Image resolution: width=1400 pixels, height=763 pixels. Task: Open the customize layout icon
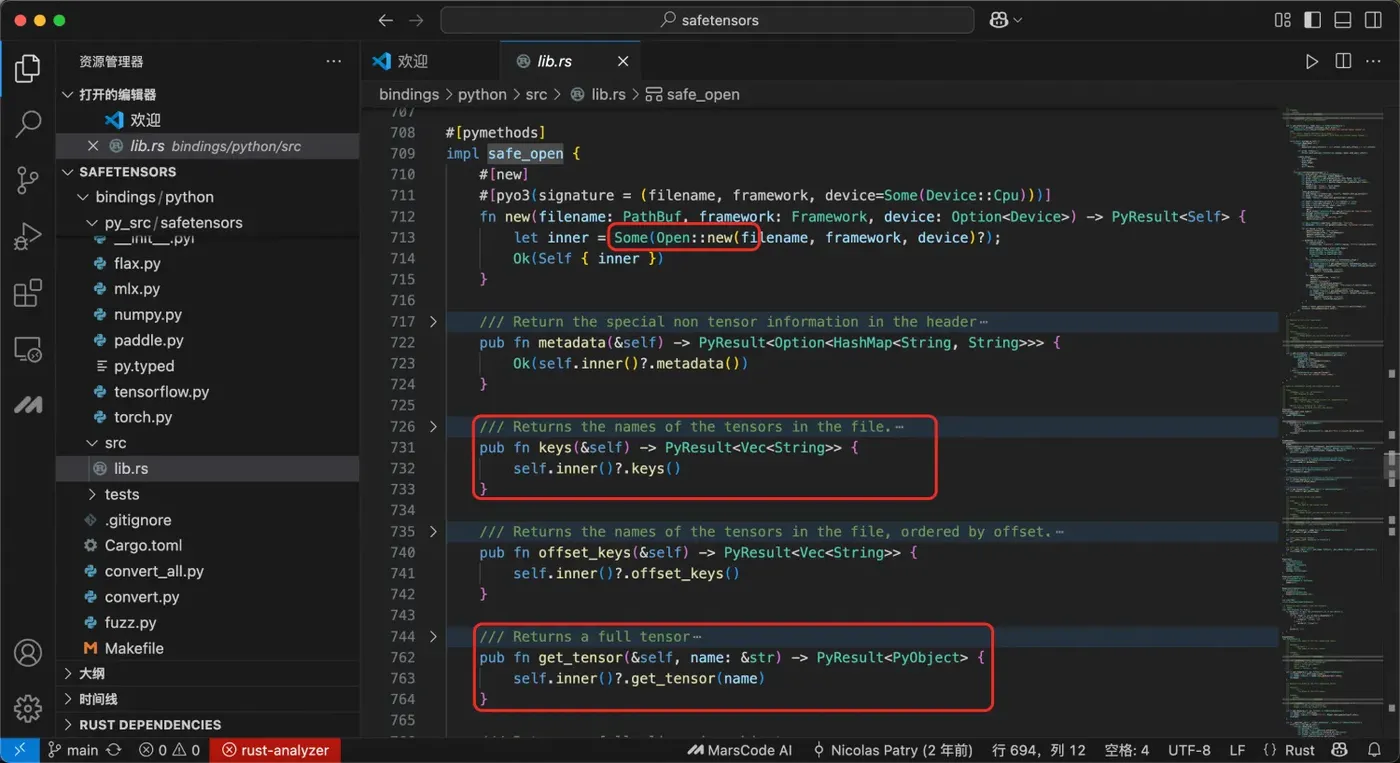coord(1283,20)
